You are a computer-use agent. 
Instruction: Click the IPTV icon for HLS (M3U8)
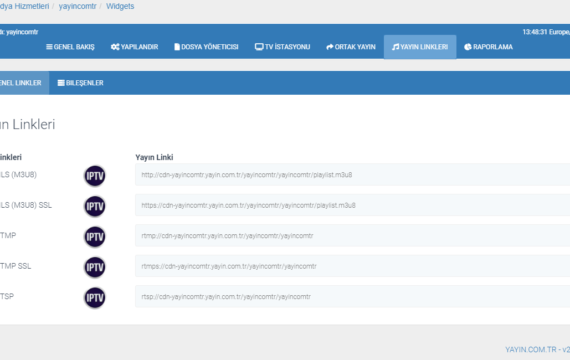point(95,176)
